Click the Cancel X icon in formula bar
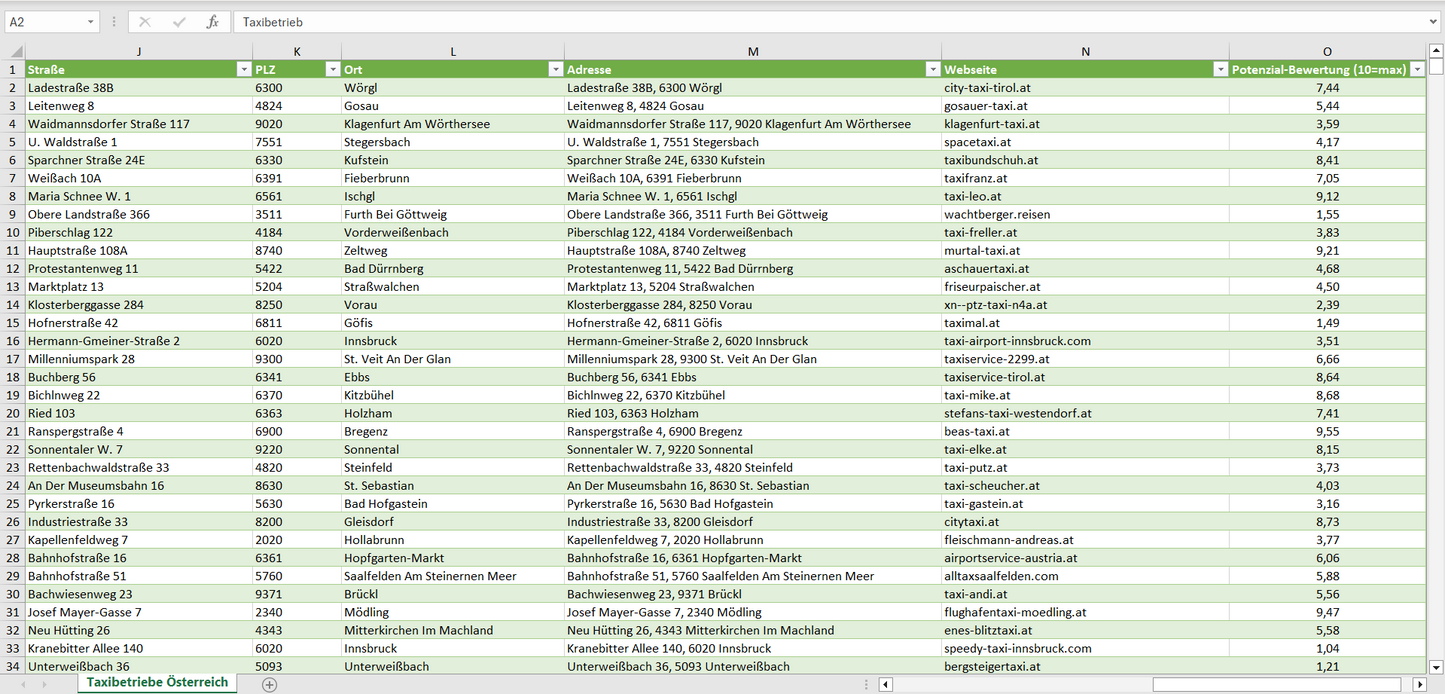 click(x=145, y=22)
